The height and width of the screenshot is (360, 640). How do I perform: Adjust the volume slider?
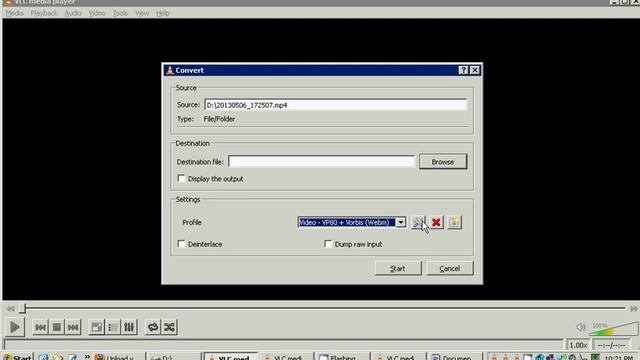614,329
